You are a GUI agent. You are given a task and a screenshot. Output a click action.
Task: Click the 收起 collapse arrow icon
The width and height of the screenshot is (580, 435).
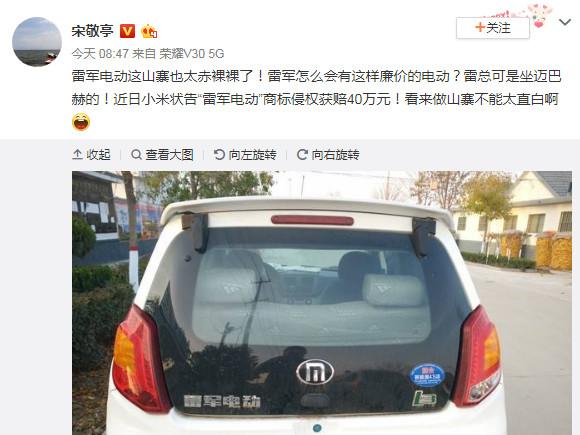tap(77, 155)
